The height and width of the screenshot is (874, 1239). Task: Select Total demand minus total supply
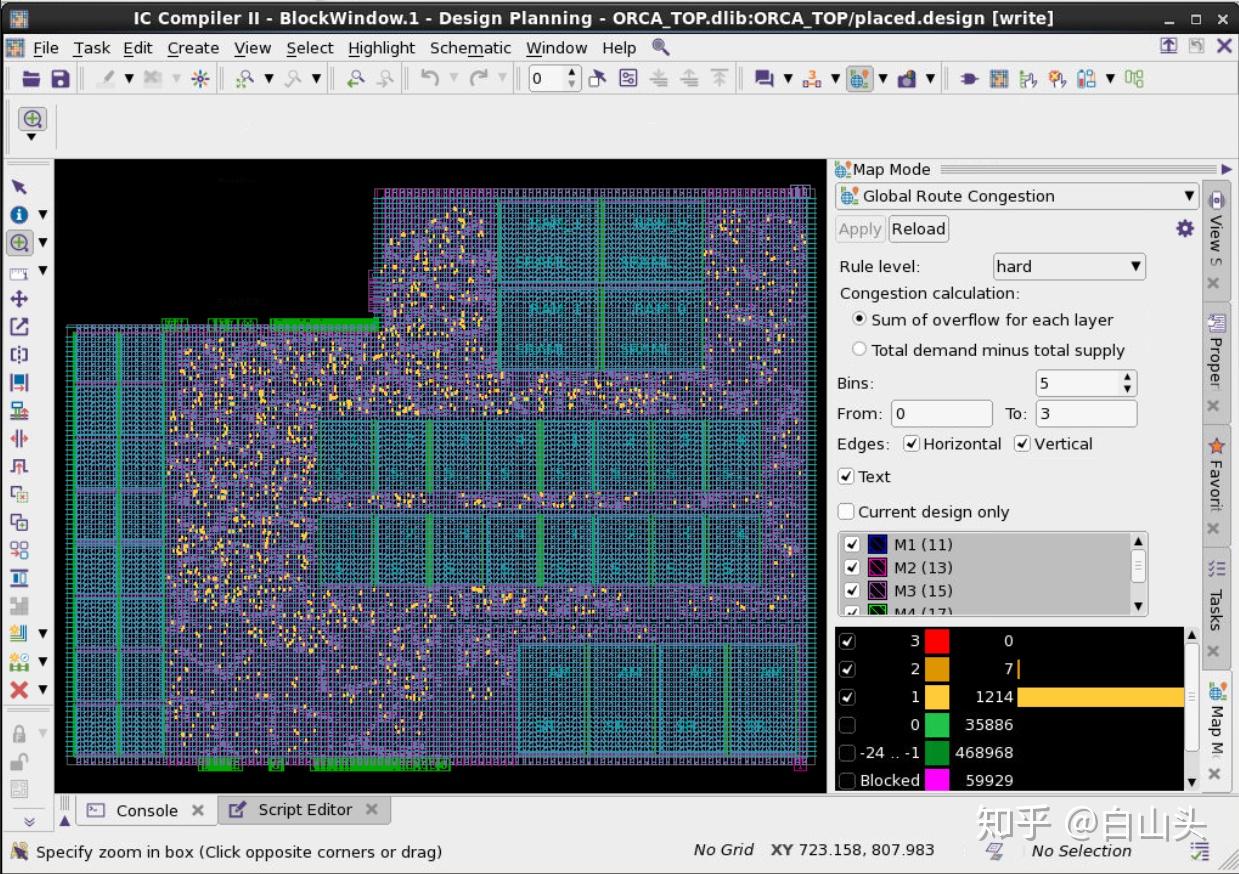(859, 350)
